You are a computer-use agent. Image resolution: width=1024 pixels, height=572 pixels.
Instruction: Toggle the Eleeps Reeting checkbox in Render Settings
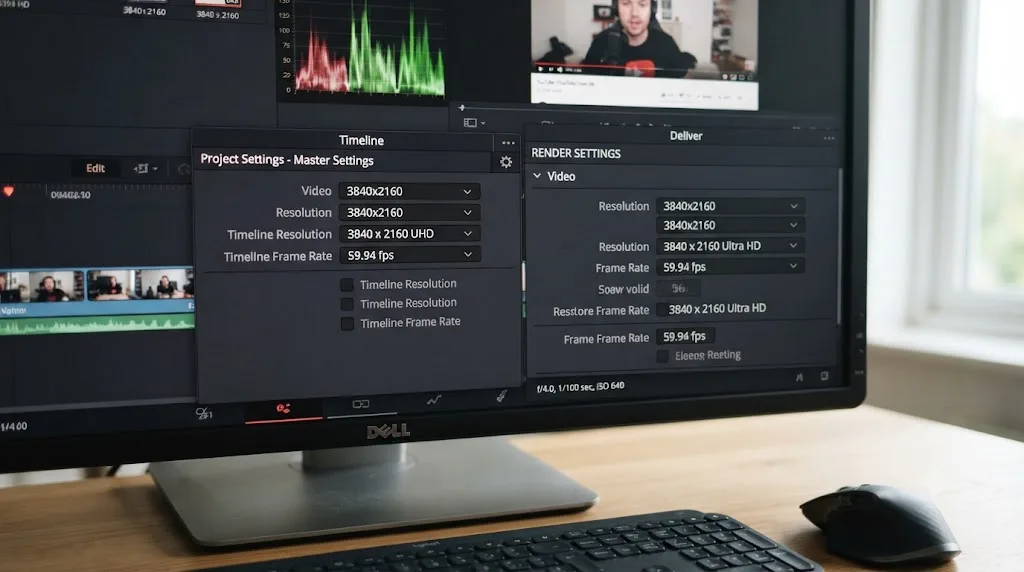click(x=662, y=356)
